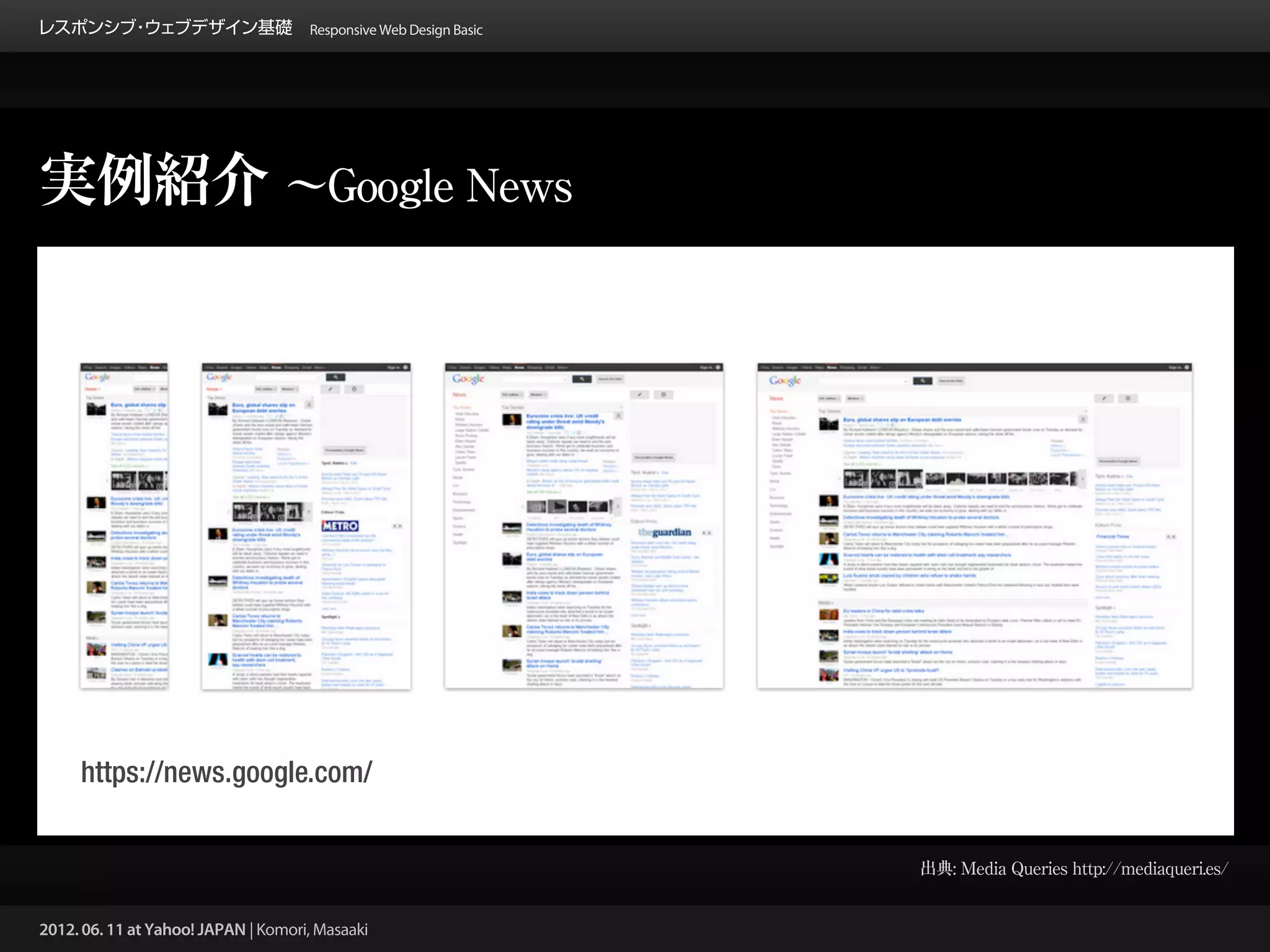
Task: Click the https://news.google.com/ URL text
Action: pos(226,773)
